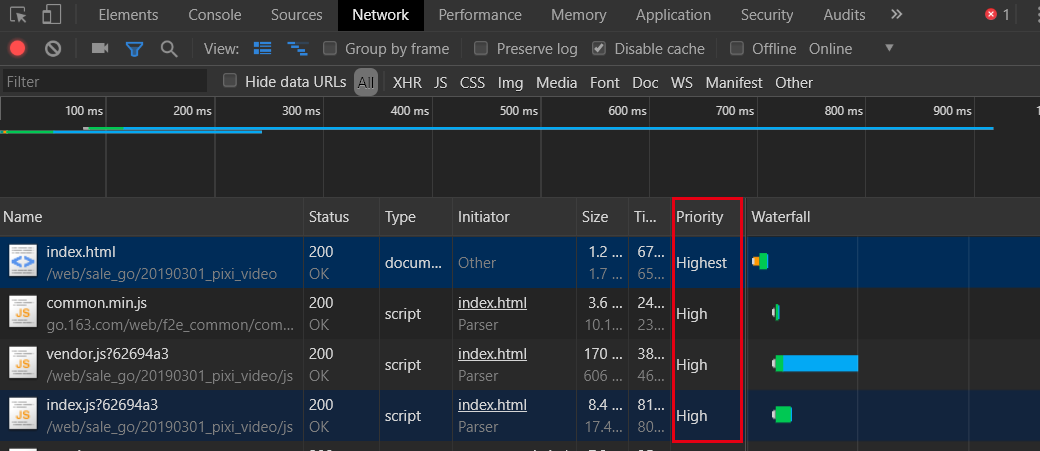
Task: Click the Filter text input field
Action: pos(104,82)
